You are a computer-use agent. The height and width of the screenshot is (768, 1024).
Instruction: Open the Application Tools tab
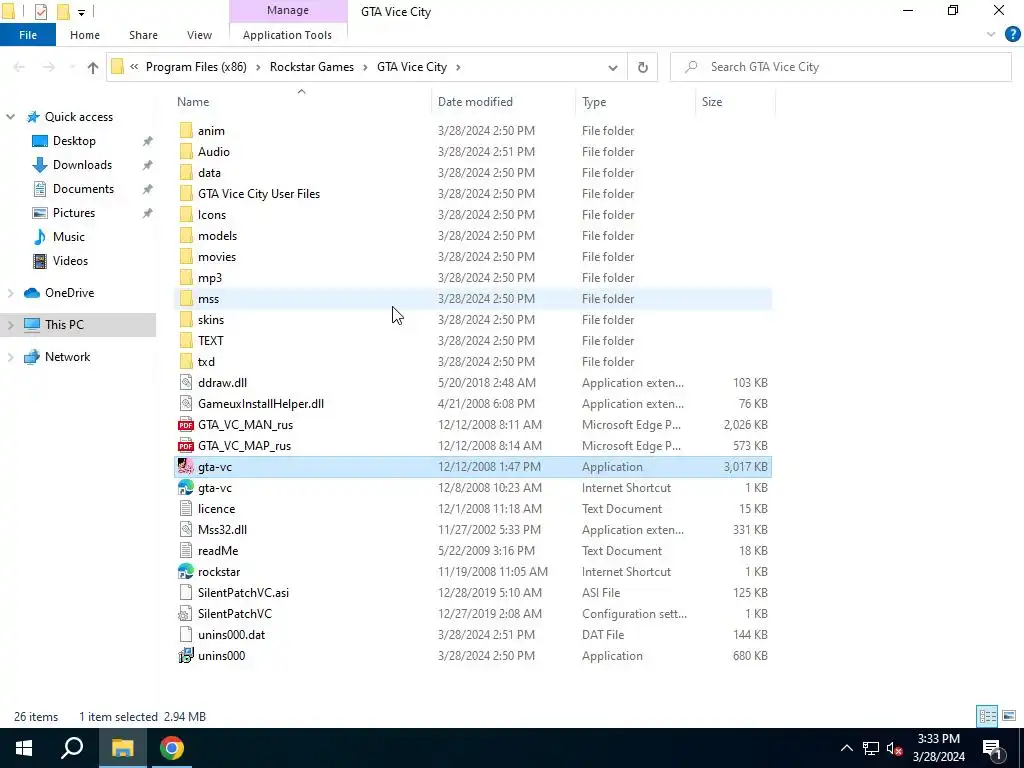click(287, 35)
